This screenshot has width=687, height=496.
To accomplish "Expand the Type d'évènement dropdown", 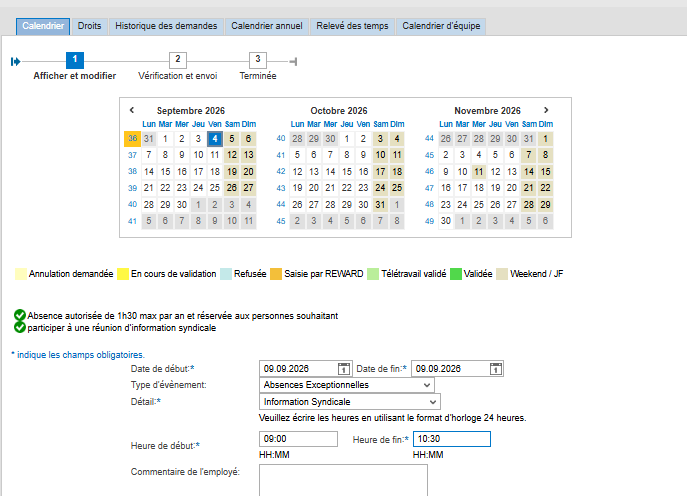I will pyautogui.click(x=347, y=385).
